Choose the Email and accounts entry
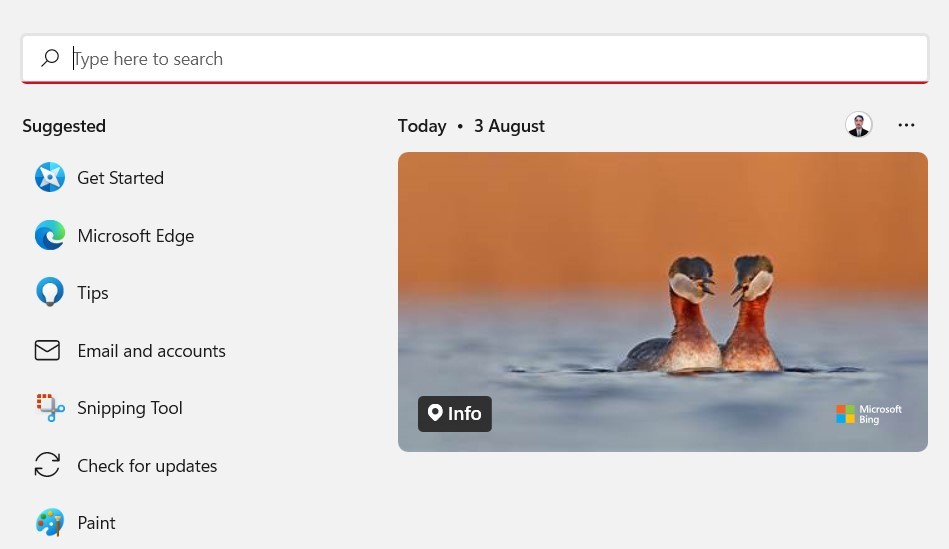Screen dimensions: 949x549 tap(151, 351)
